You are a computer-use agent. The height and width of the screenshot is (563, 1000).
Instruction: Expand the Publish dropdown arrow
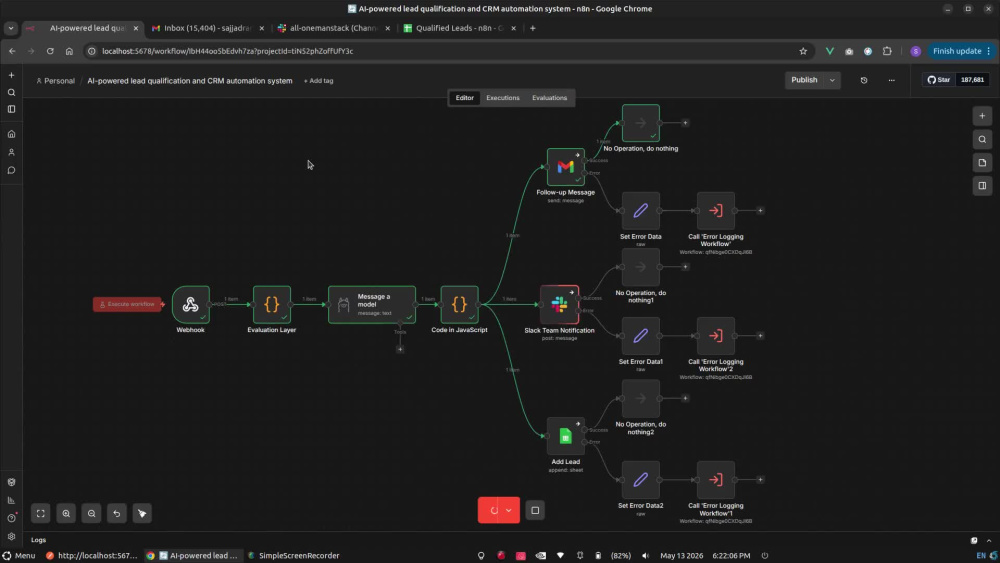tap(832, 80)
